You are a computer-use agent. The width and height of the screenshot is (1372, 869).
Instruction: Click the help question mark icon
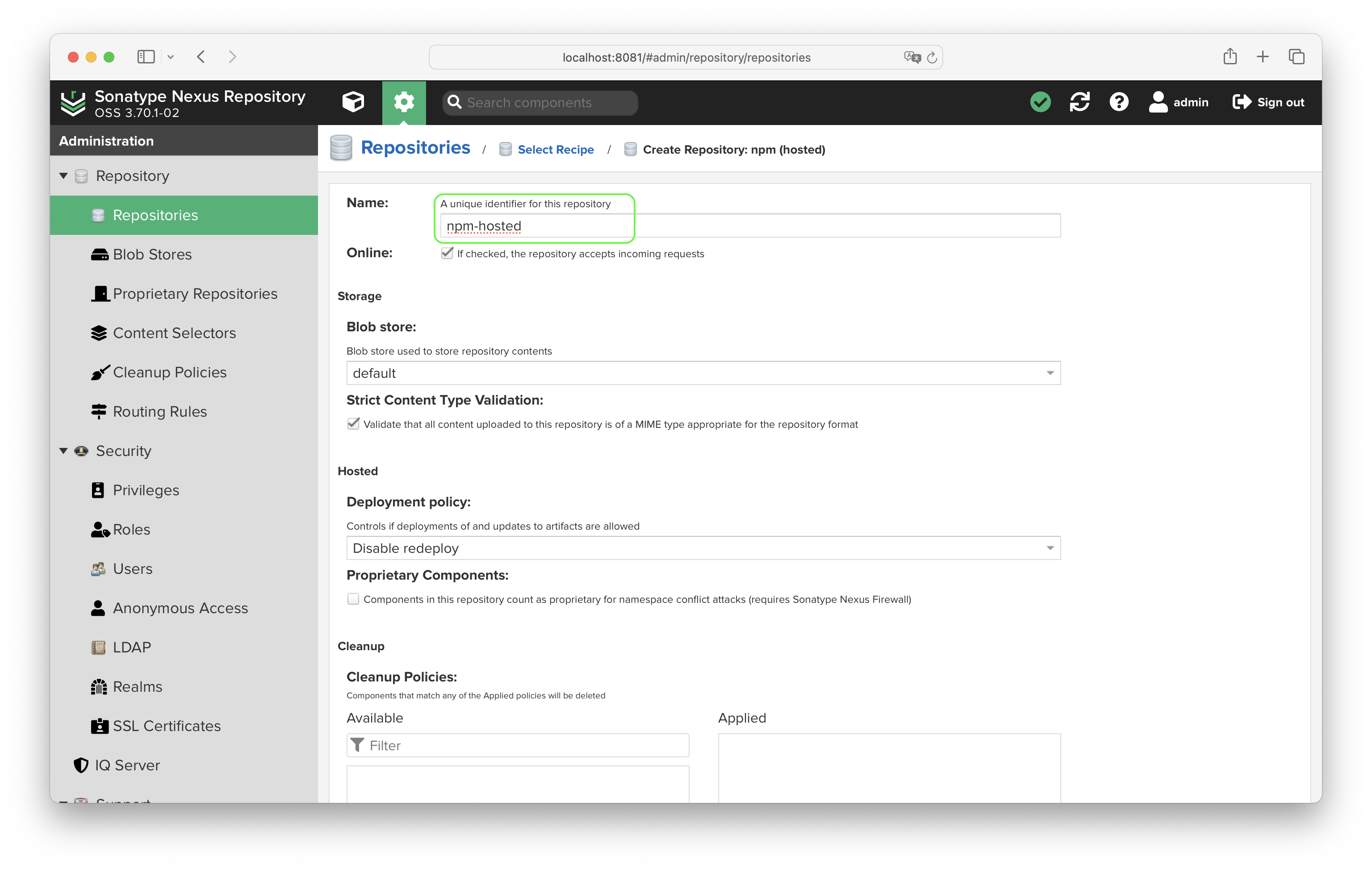(x=1119, y=101)
